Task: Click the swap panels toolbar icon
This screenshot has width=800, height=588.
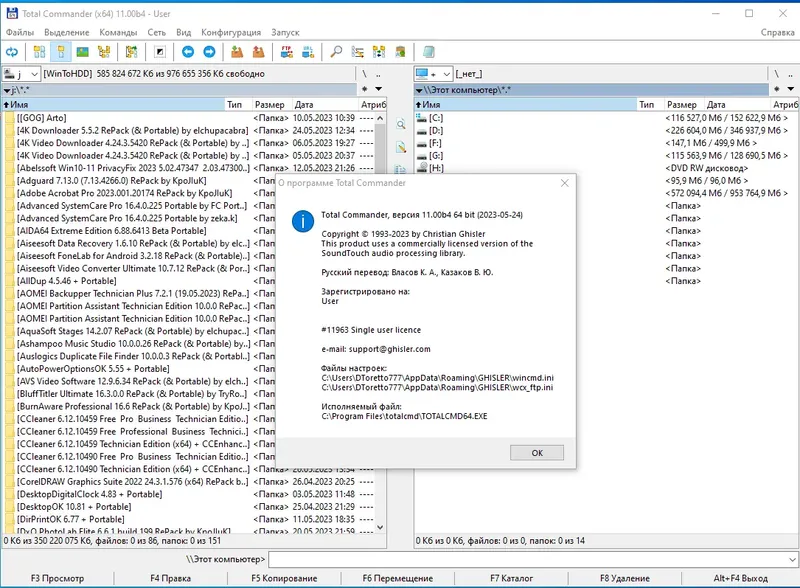Action: point(132,52)
